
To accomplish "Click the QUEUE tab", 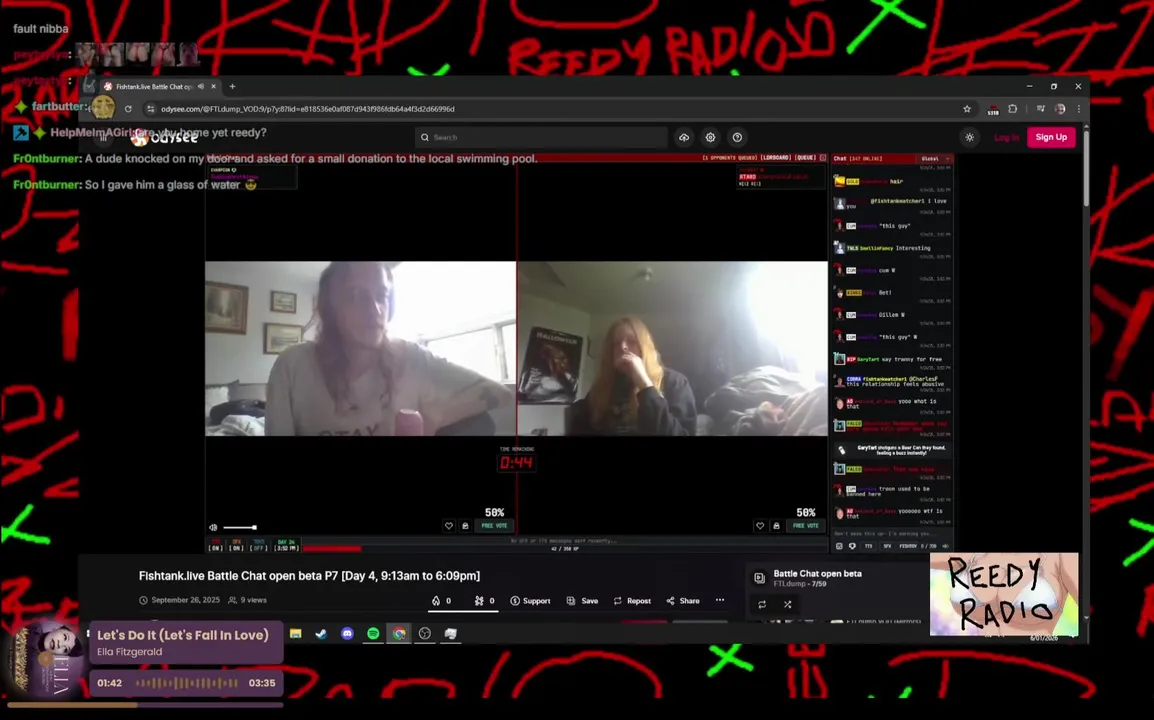I will click(805, 158).
